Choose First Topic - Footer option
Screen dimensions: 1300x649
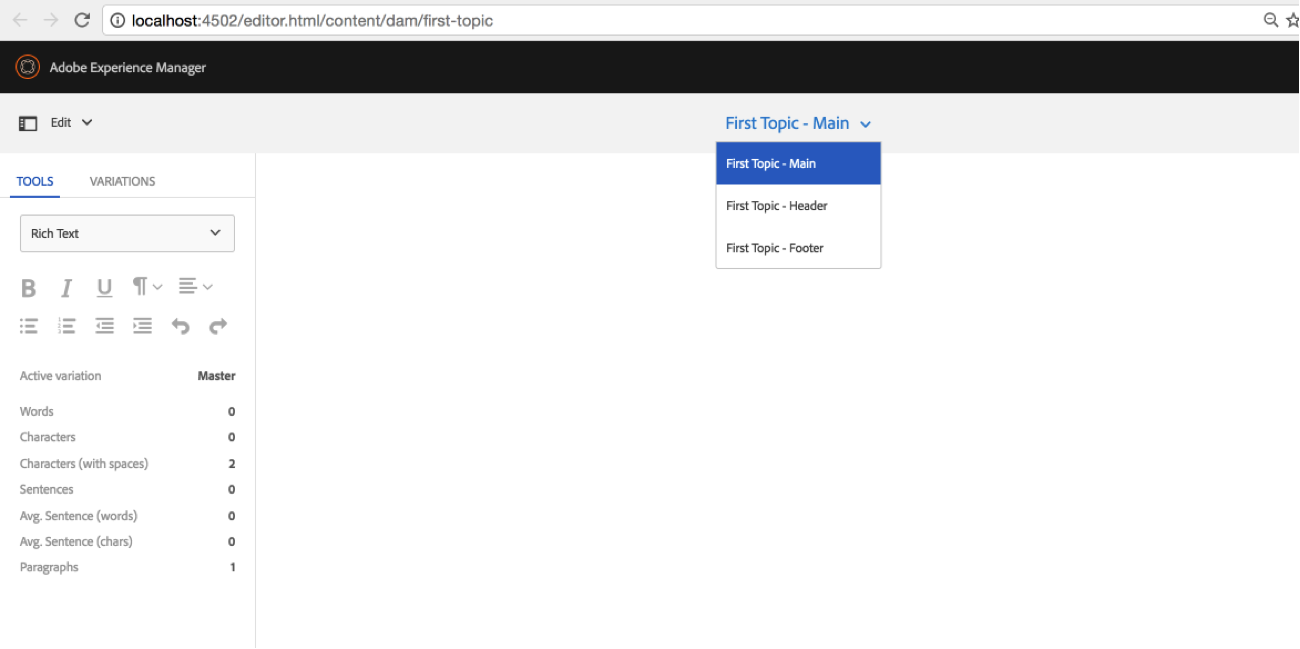(x=775, y=248)
